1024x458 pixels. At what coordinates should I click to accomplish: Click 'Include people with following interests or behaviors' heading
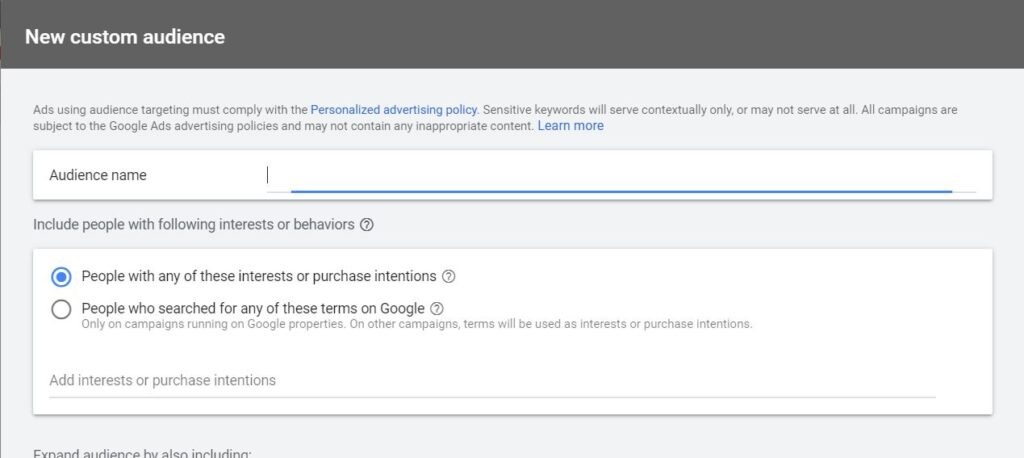click(194, 225)
